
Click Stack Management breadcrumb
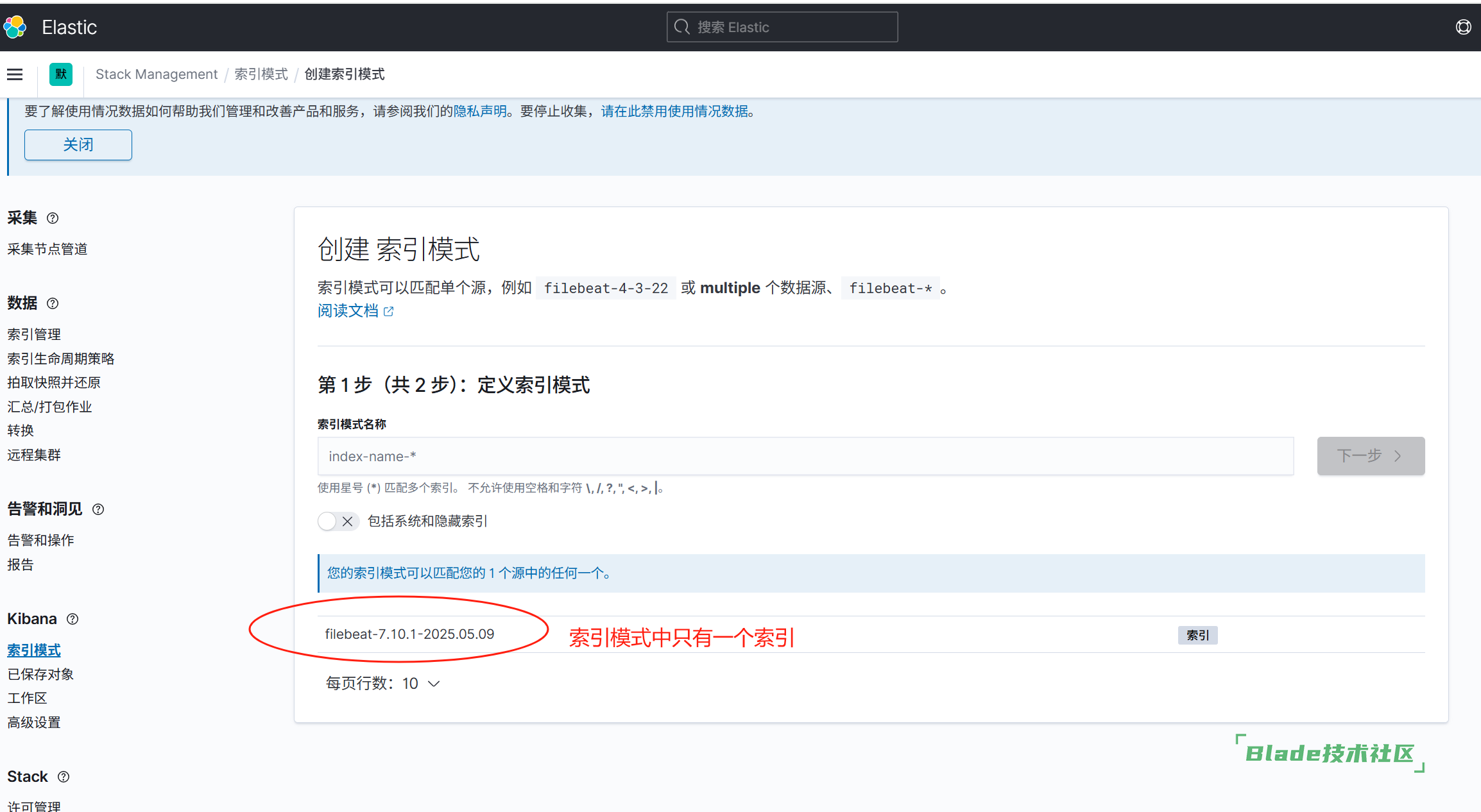pyautogui.click(x=157, y=74)
